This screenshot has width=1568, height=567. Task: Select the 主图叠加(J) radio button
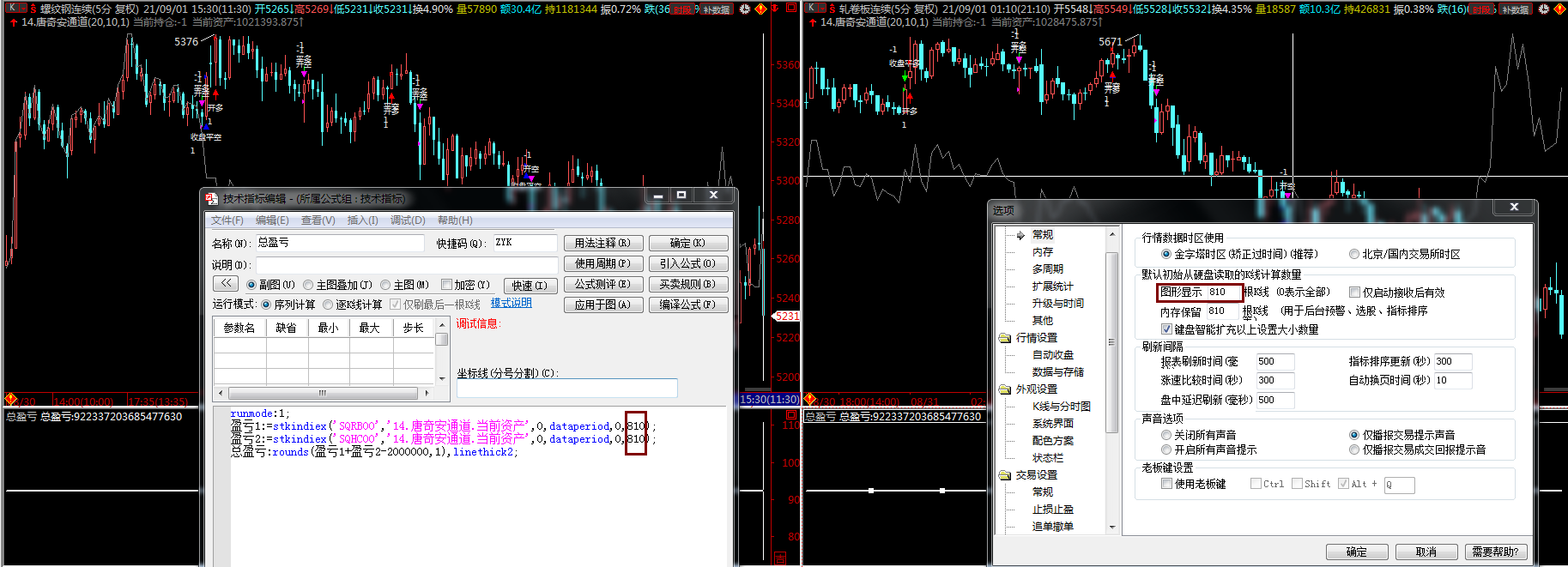pos(308,285)
